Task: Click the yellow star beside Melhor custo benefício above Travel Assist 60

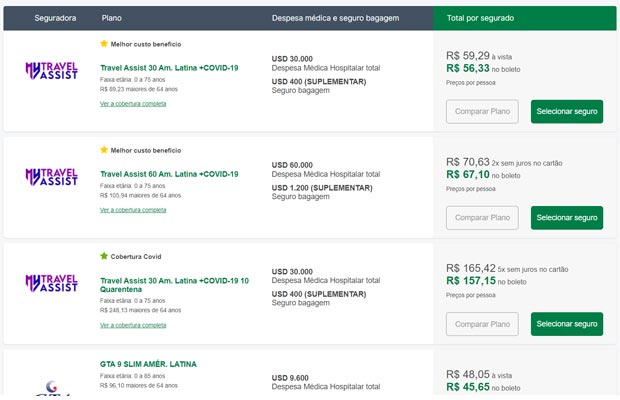Action: point(104,150)
